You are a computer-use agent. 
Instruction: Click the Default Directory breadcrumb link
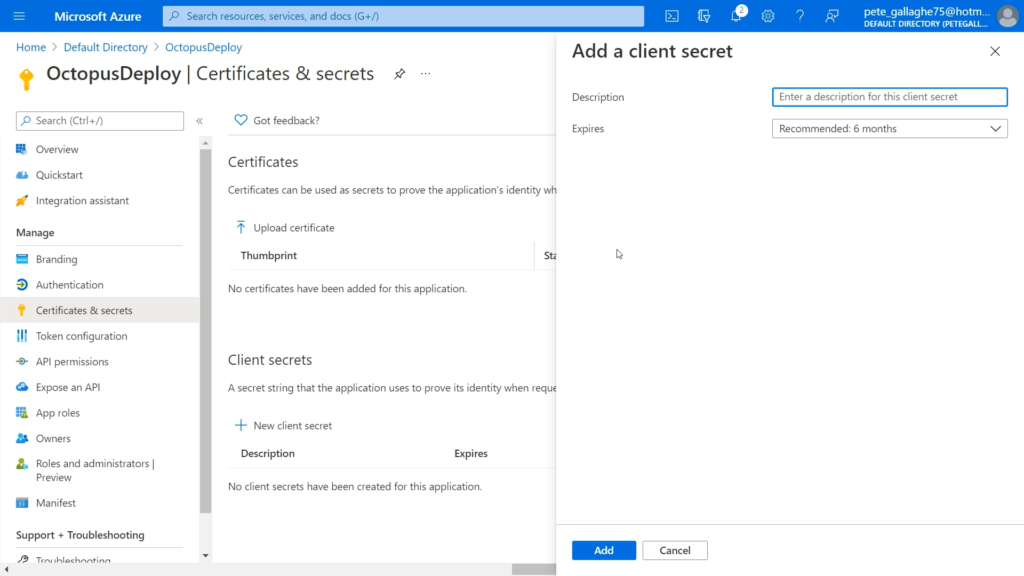coord(105,47)
